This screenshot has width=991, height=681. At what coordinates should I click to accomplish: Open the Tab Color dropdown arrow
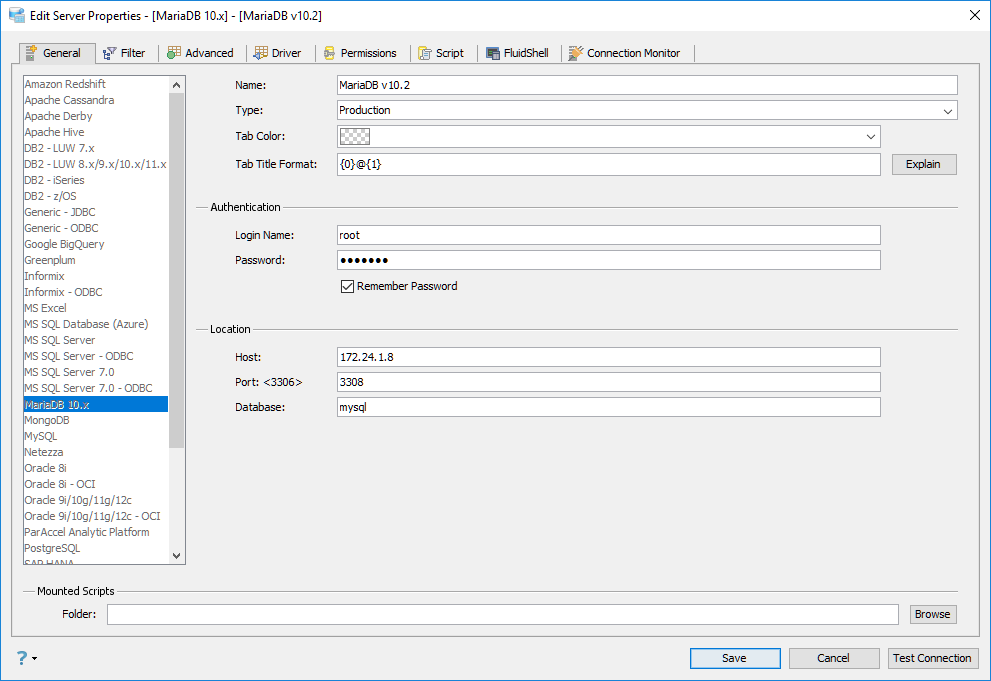[870, 136]
